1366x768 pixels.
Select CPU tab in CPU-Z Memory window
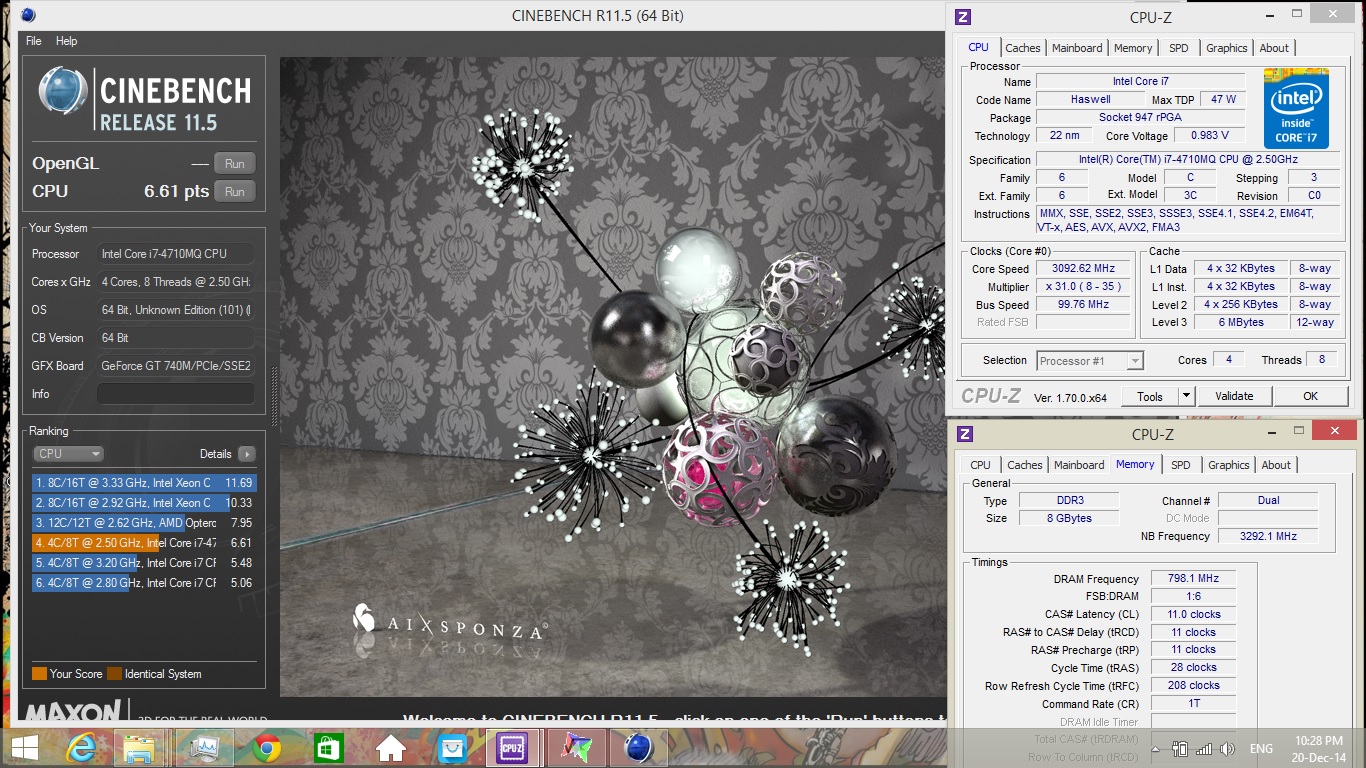[980, 465]
